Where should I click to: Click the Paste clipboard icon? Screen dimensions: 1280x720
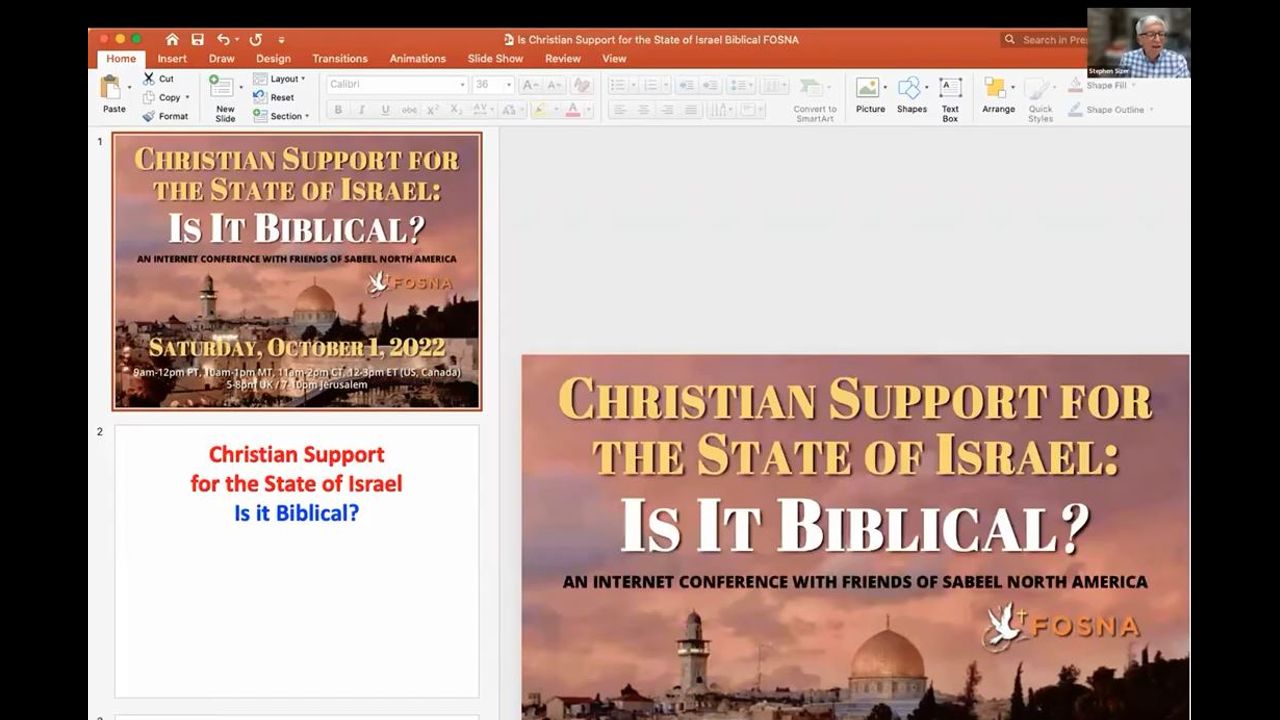pos(112,89)
